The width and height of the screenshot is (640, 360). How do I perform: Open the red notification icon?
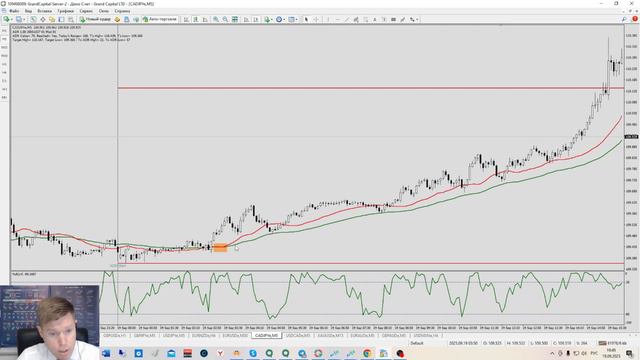(x=635, y=19)
